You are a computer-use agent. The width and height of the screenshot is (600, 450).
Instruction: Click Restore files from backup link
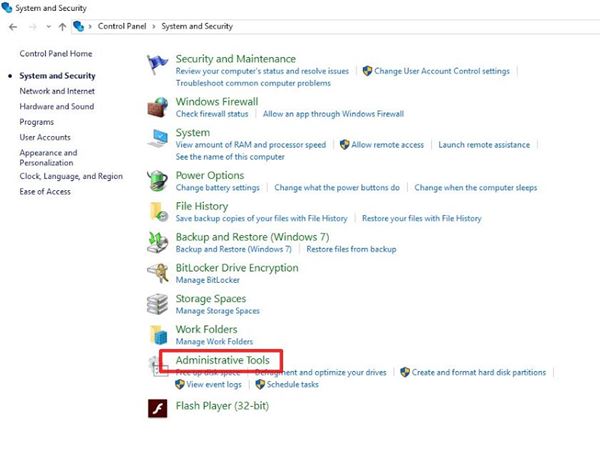click(x=351, y=249)
